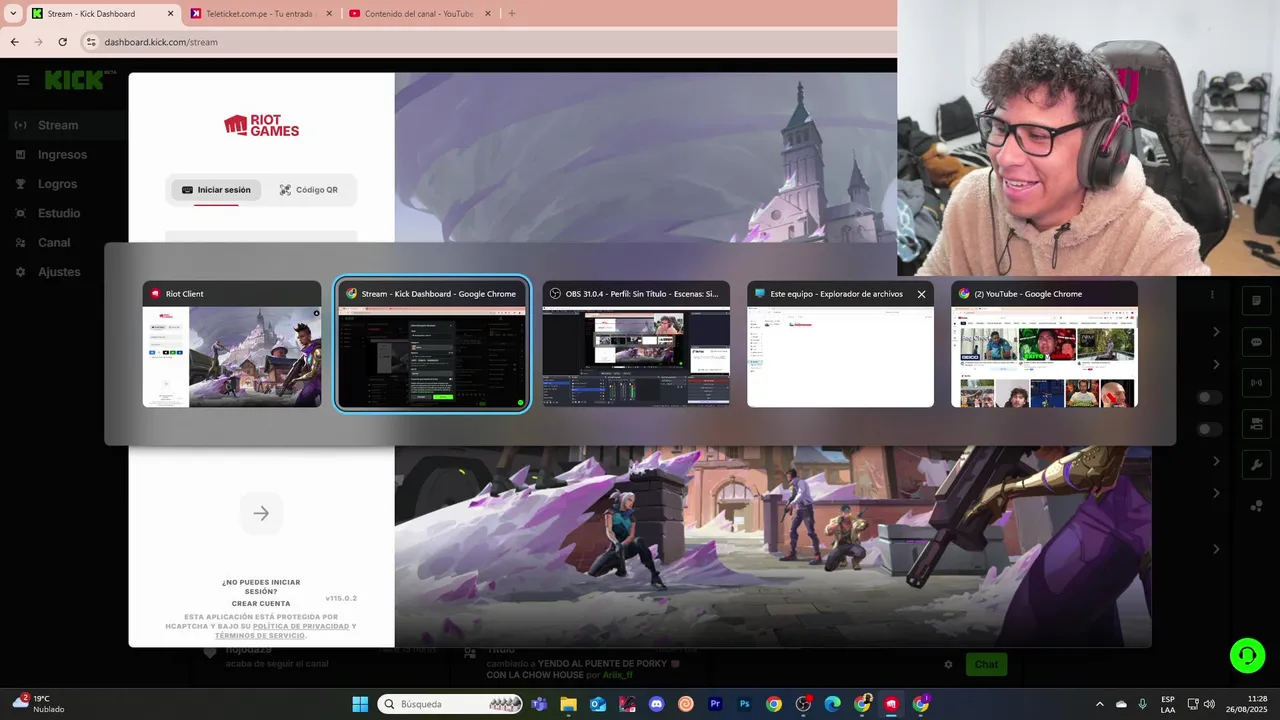This screenshot has height=720, width=1280.
Task: Close the Este equipo window from switcher
Action: point(921,294)
